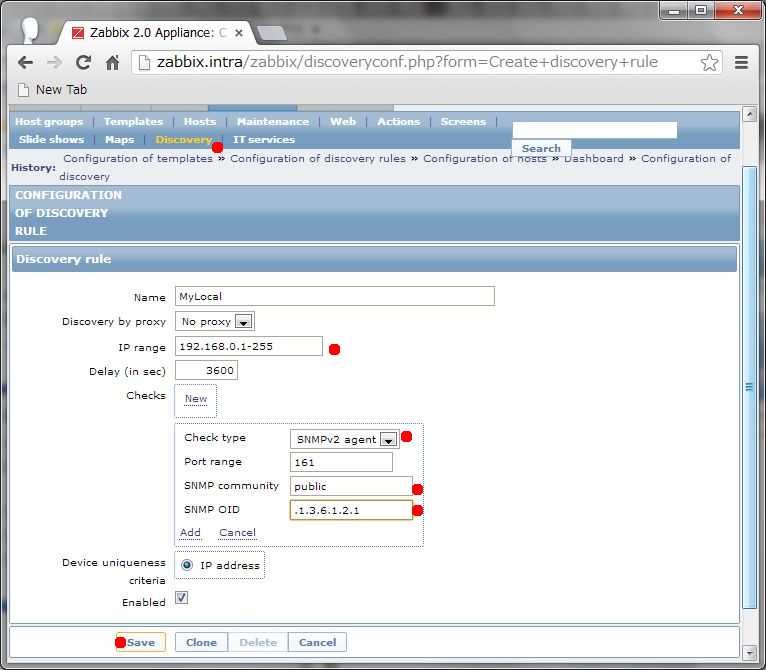Click the New link under Checks

[x=196, y=399]
